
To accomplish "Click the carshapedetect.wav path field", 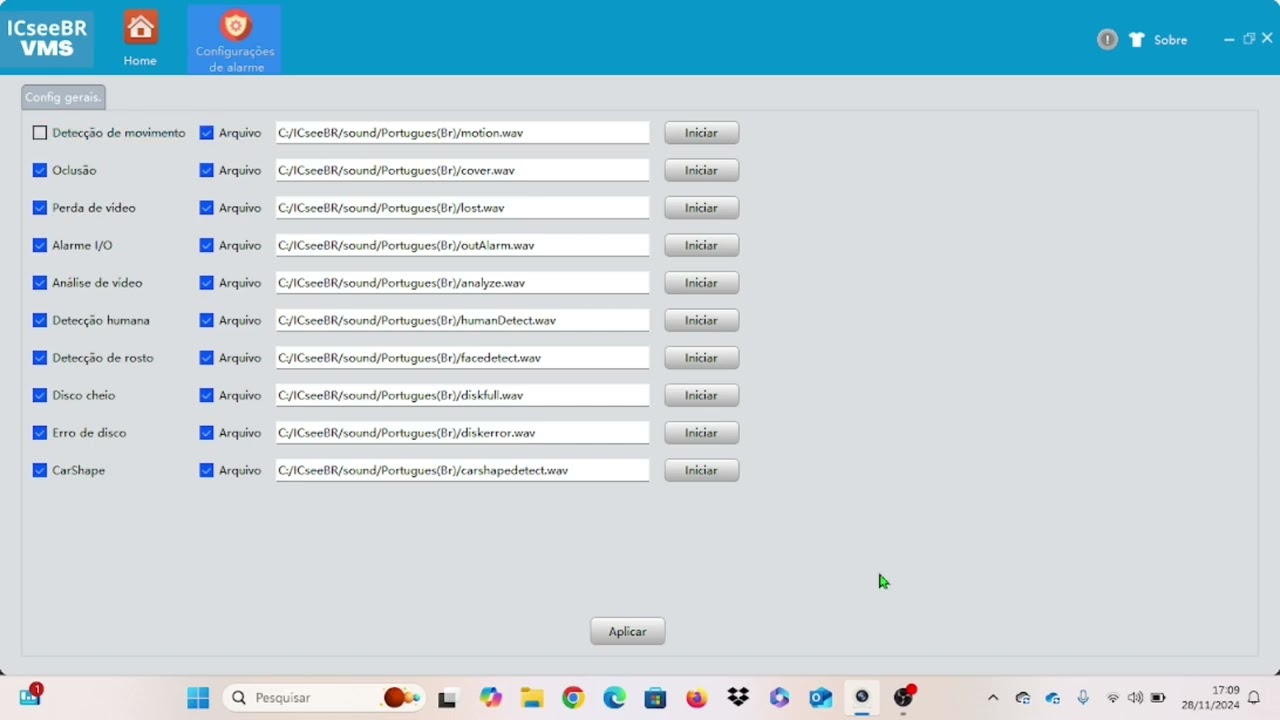I will [463, 470].
